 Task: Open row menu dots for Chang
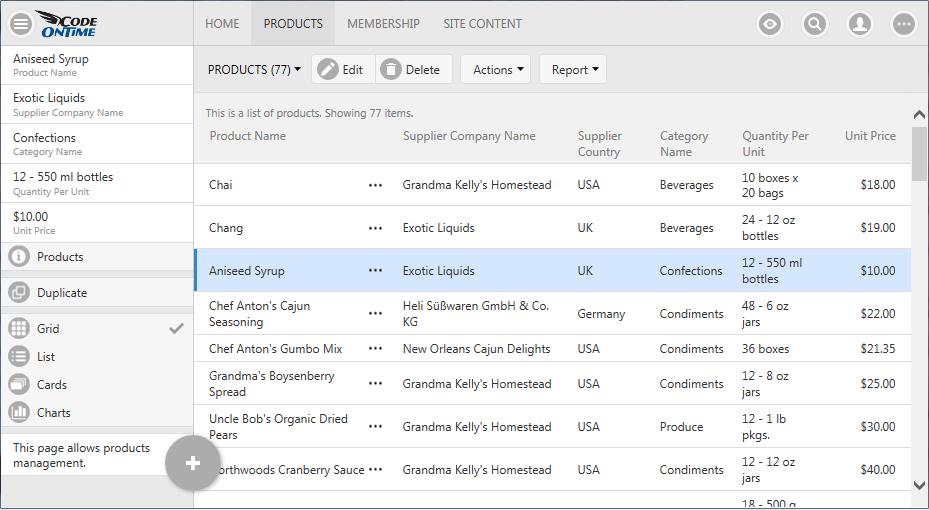(376, 228)
